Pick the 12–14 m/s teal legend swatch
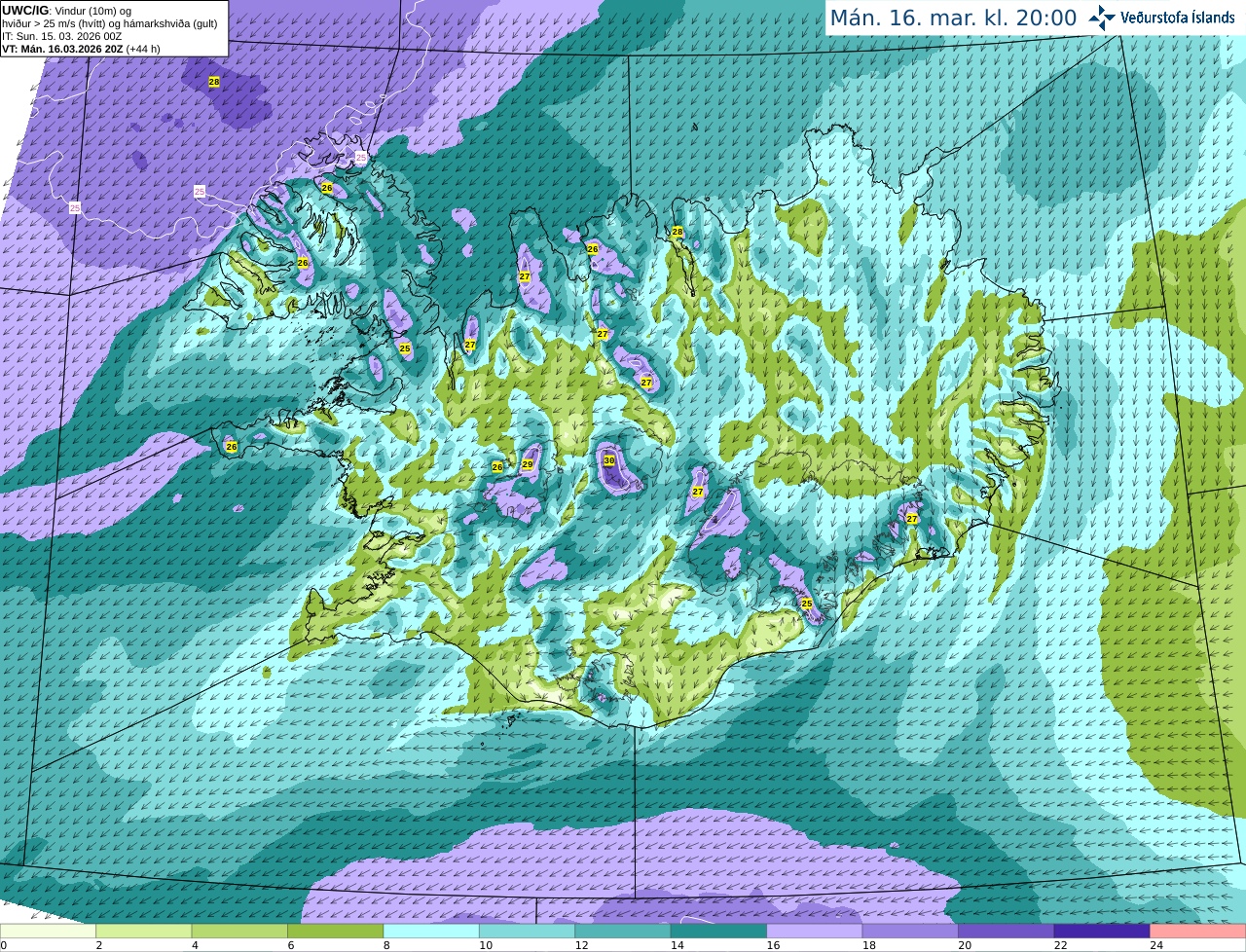Image resolution: width=1246 pixels, height=952 pixels. point(623,931)
